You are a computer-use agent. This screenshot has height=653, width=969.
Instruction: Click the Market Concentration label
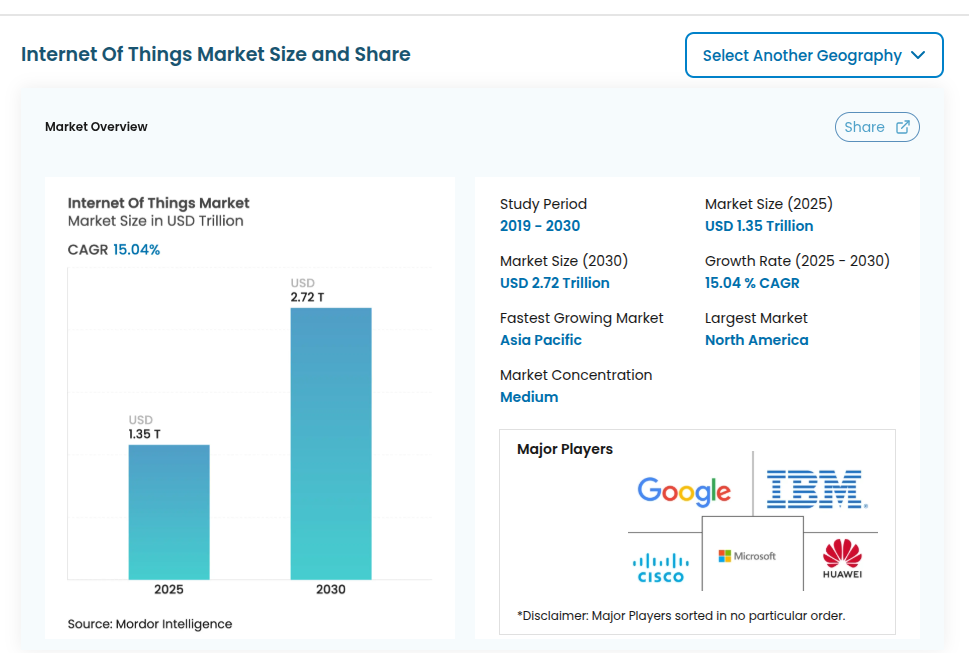tap(576, 375)
